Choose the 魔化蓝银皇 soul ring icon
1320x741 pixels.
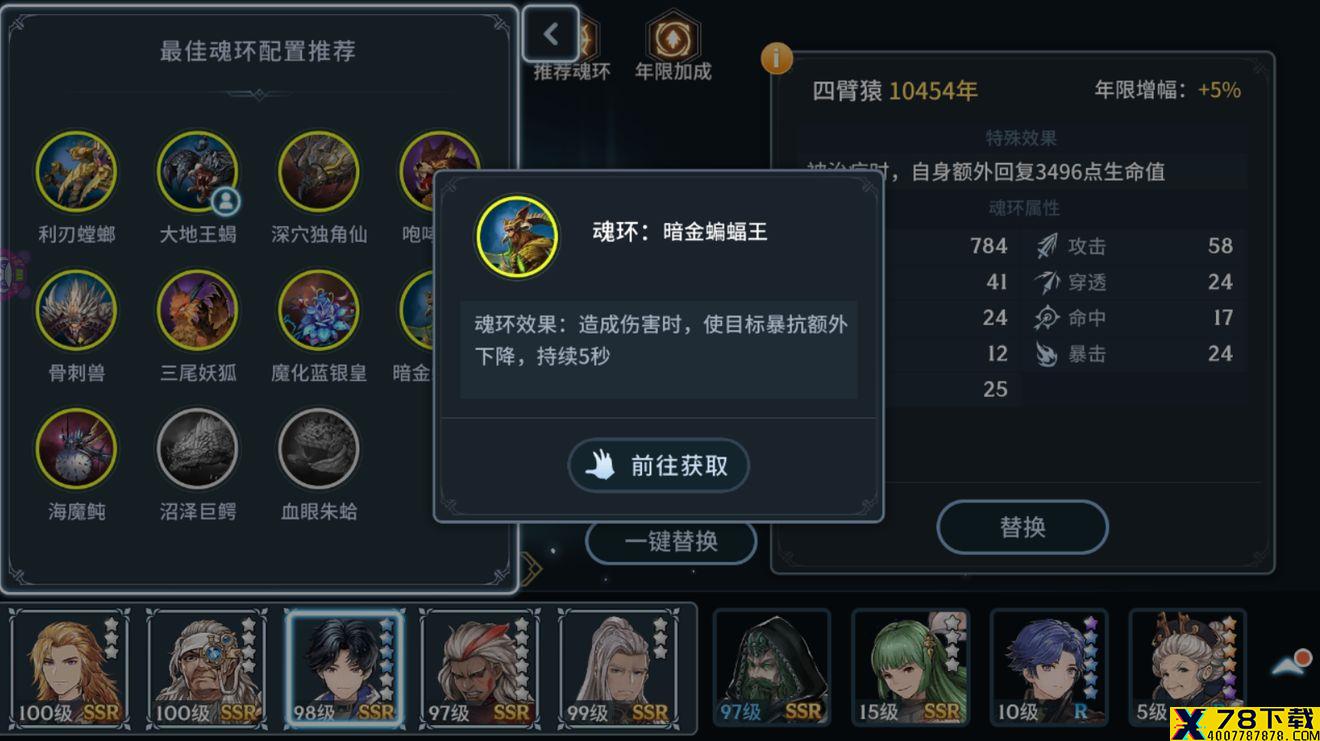pyautogui.click(x=318, y=310)
